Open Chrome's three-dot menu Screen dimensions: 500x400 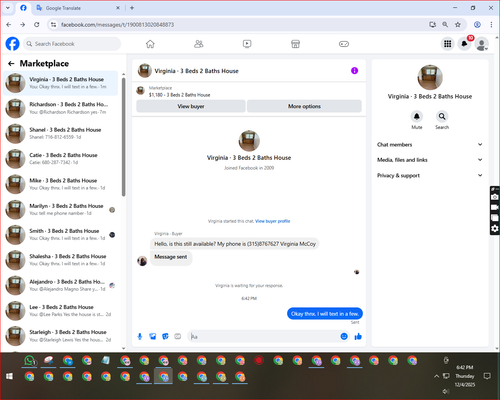point(491,24)
